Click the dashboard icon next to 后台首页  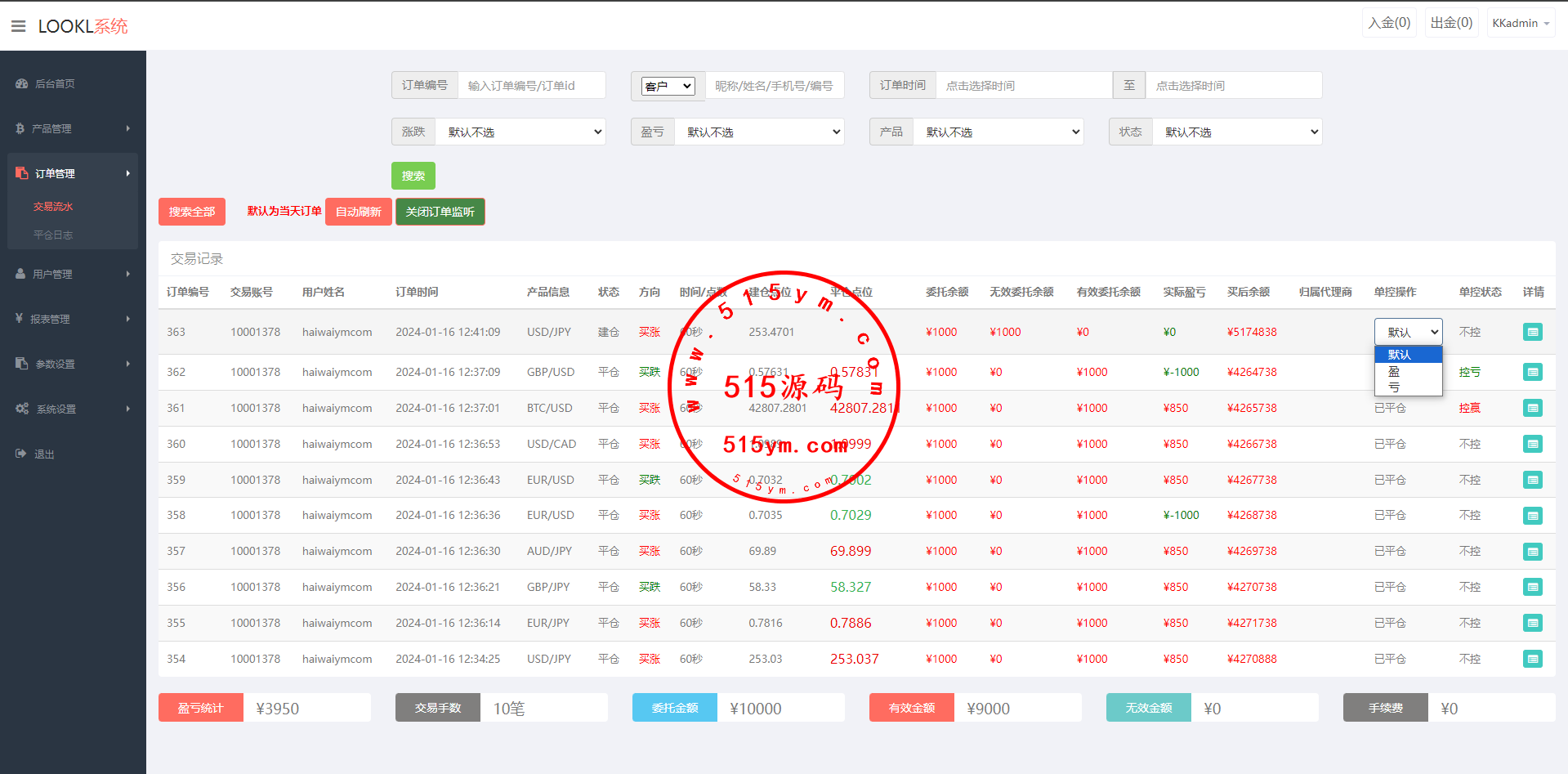(21, 83)
